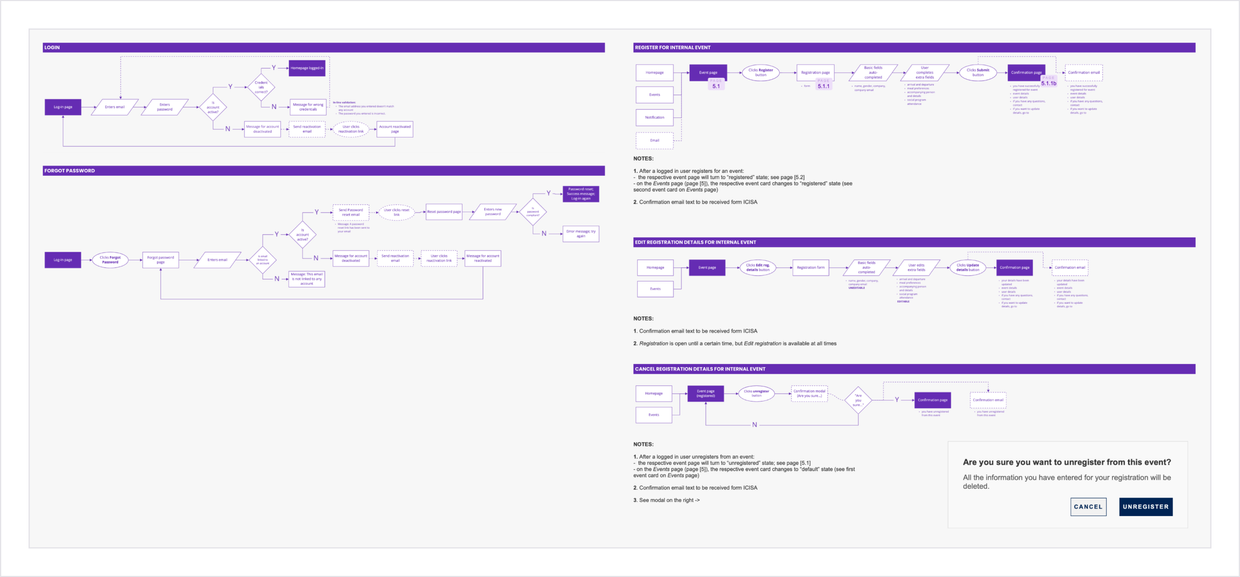The width and height of the screenshot is (1240, 577).
Task: Click the 'Credentials correct?' decision diamond
Action: (x=261, y=86)
